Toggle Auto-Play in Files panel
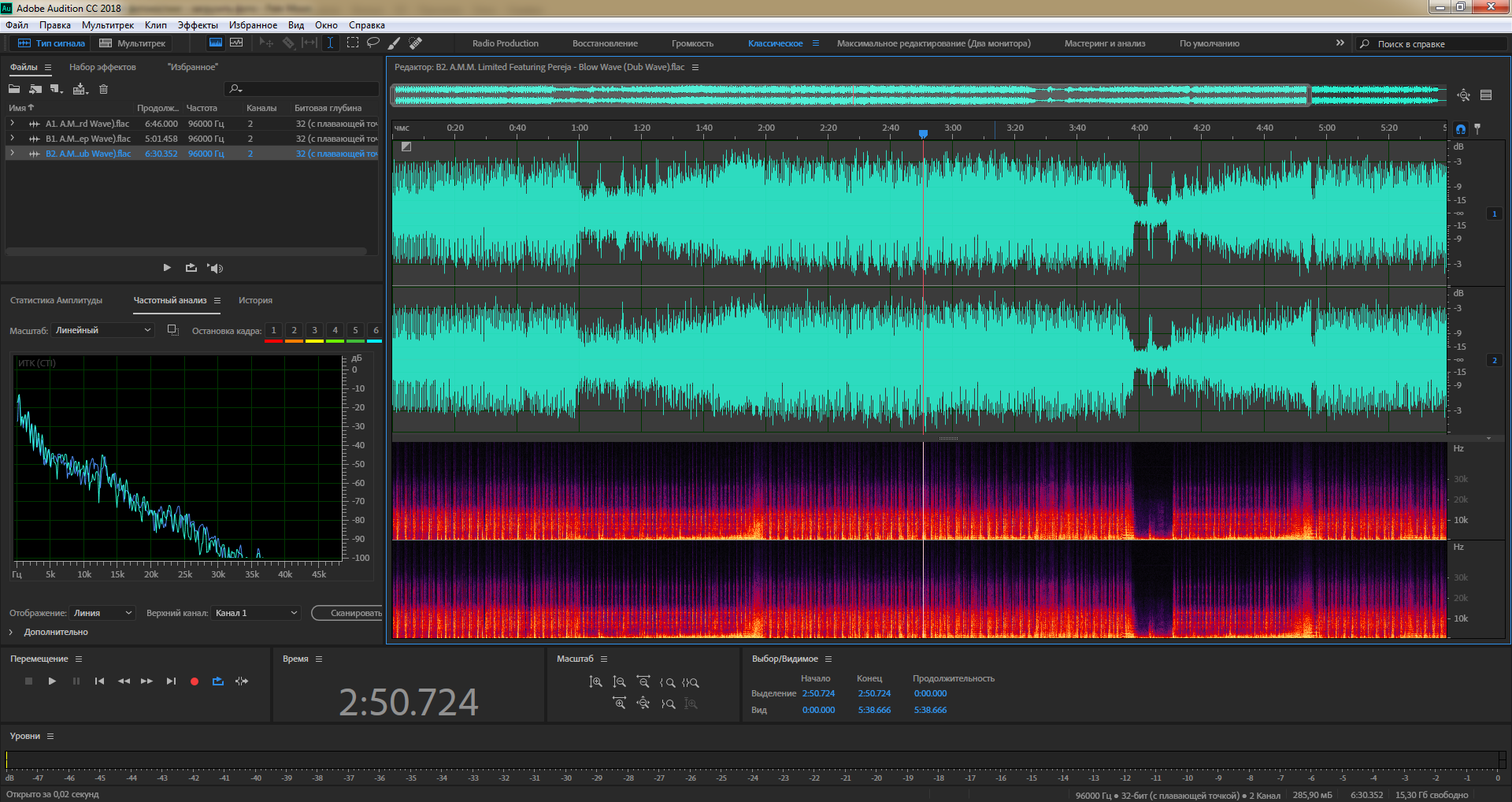 (x=215, y=268)
